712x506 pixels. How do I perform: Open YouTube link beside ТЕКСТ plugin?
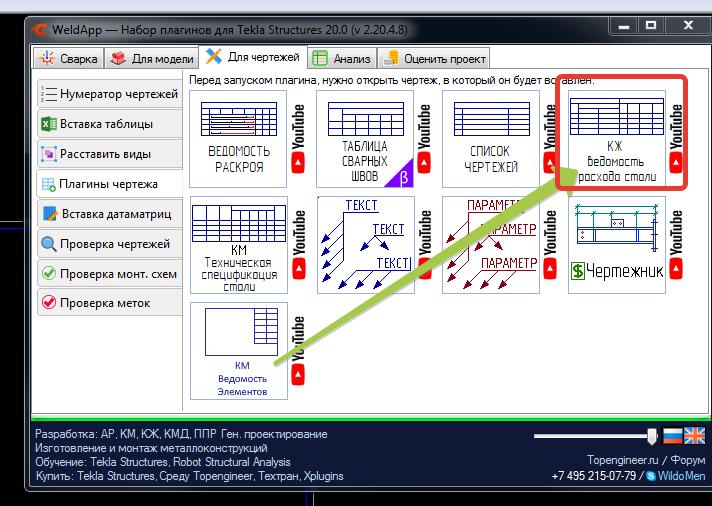[424, 245]
